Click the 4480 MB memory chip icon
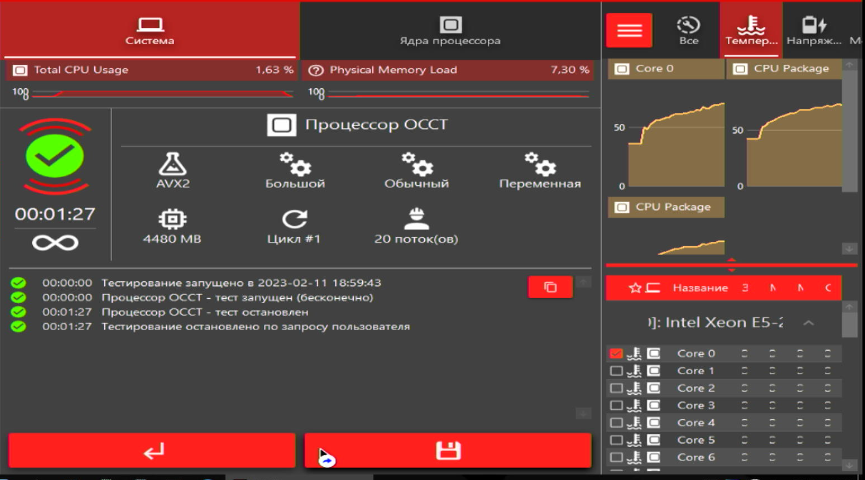The height and width of the screenshot is (480, 865). click(173, 219)
